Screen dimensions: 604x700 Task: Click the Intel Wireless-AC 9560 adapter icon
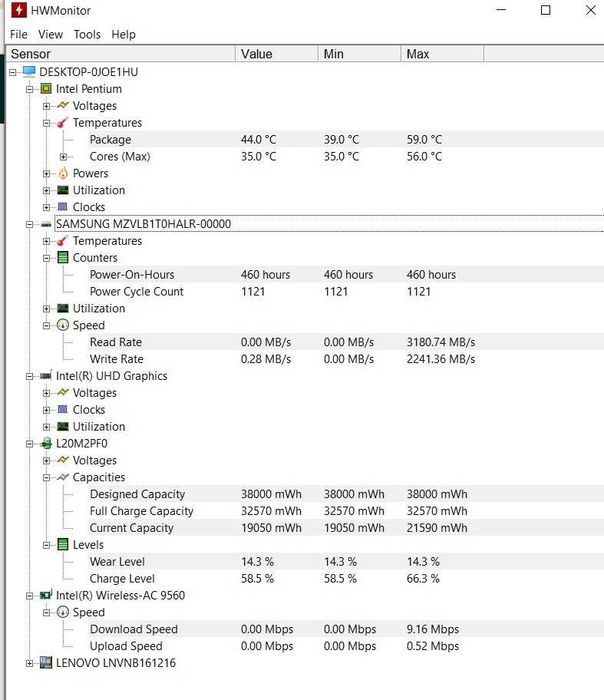46,595
